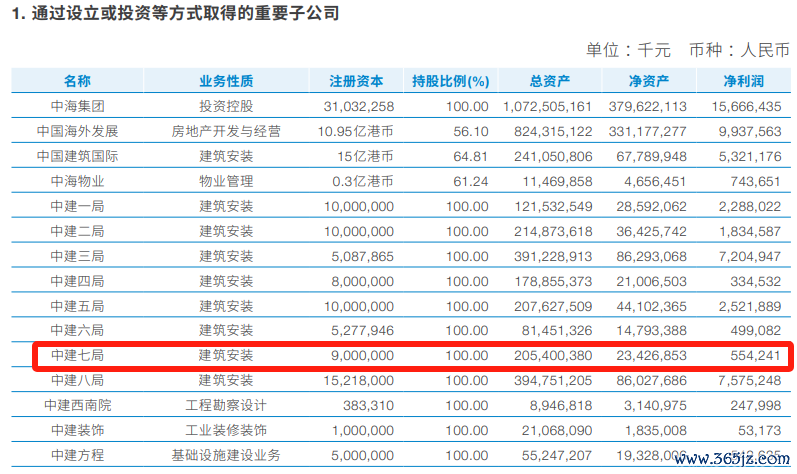Click net assets 331,177,277
This screenshot has width=797, height=474.
pos(648,131)
